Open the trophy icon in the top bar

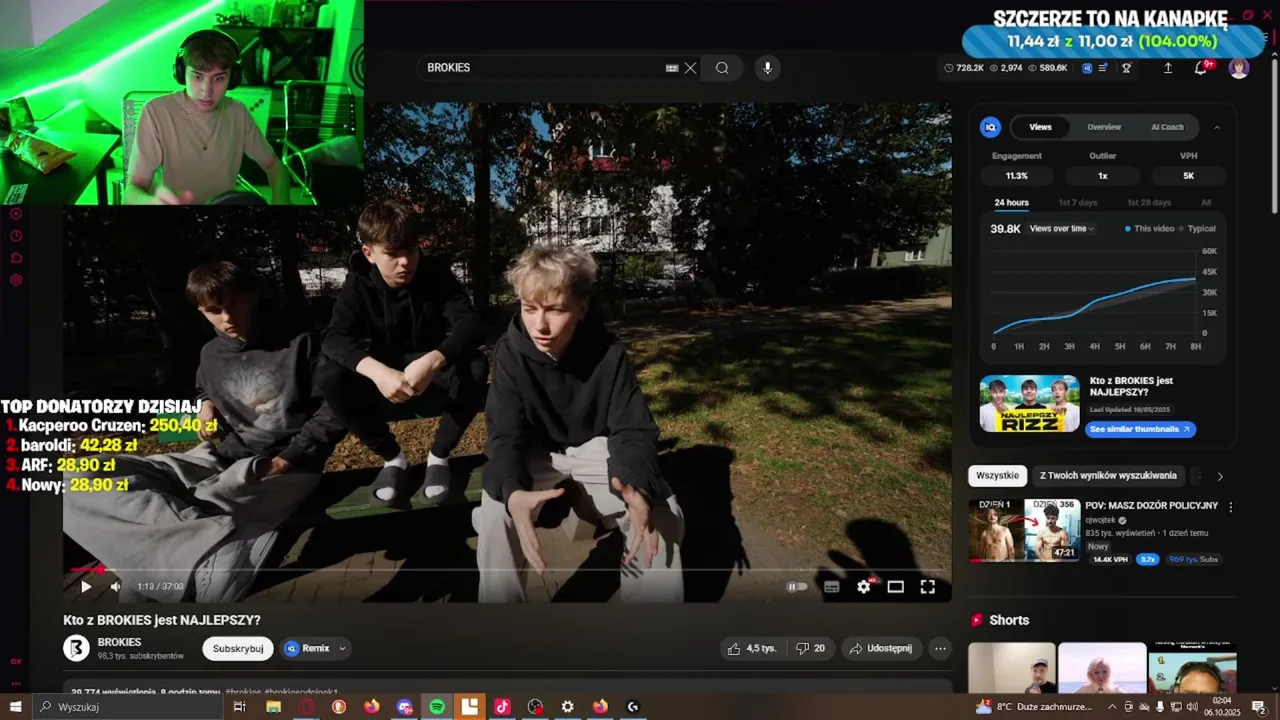pos(1127,68)
